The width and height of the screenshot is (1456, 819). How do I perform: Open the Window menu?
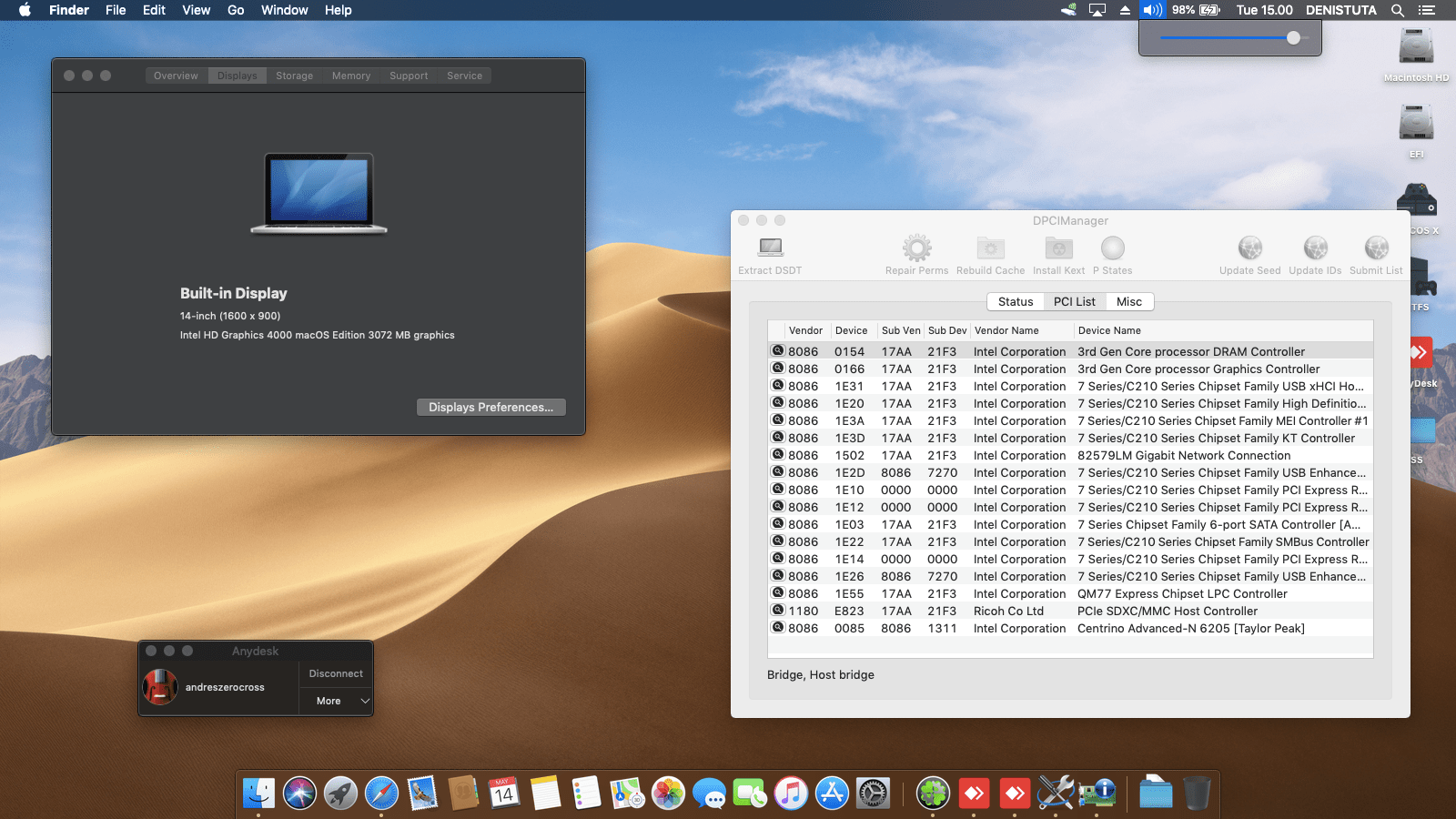coord(285,10)
